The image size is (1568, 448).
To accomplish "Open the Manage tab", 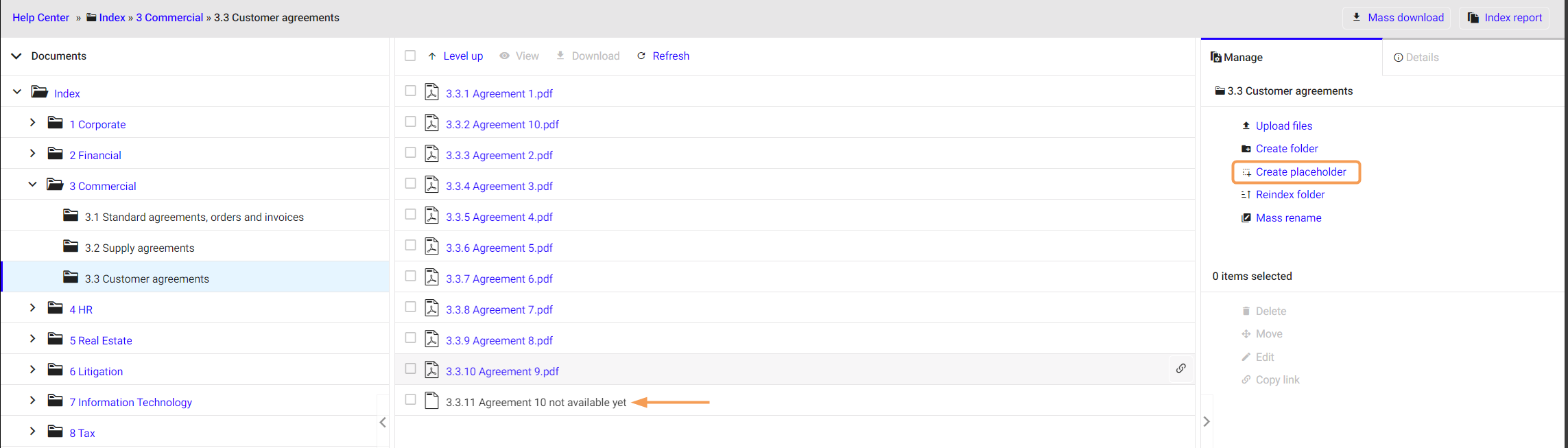I will (1237, 58).
